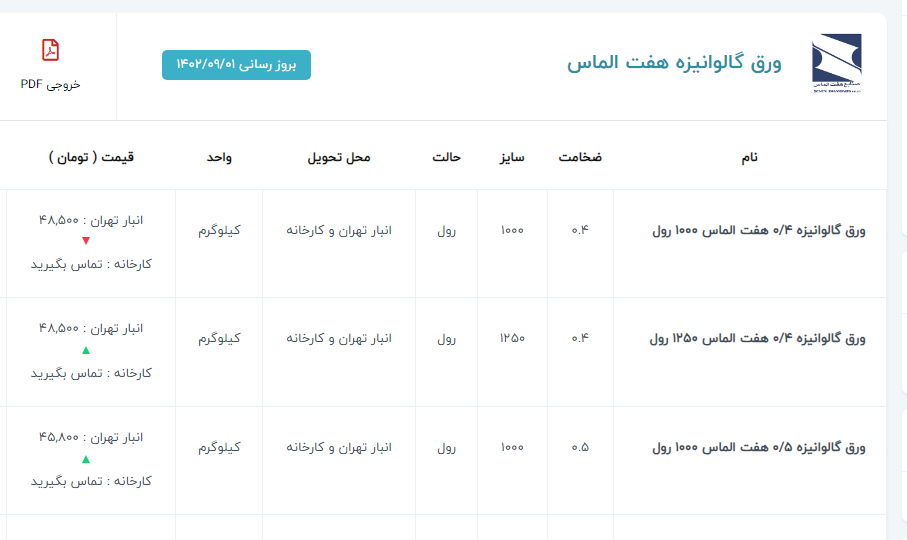
Task: Click the "سایز" column header
Action: pyautogui.click(x=512, y=157)
